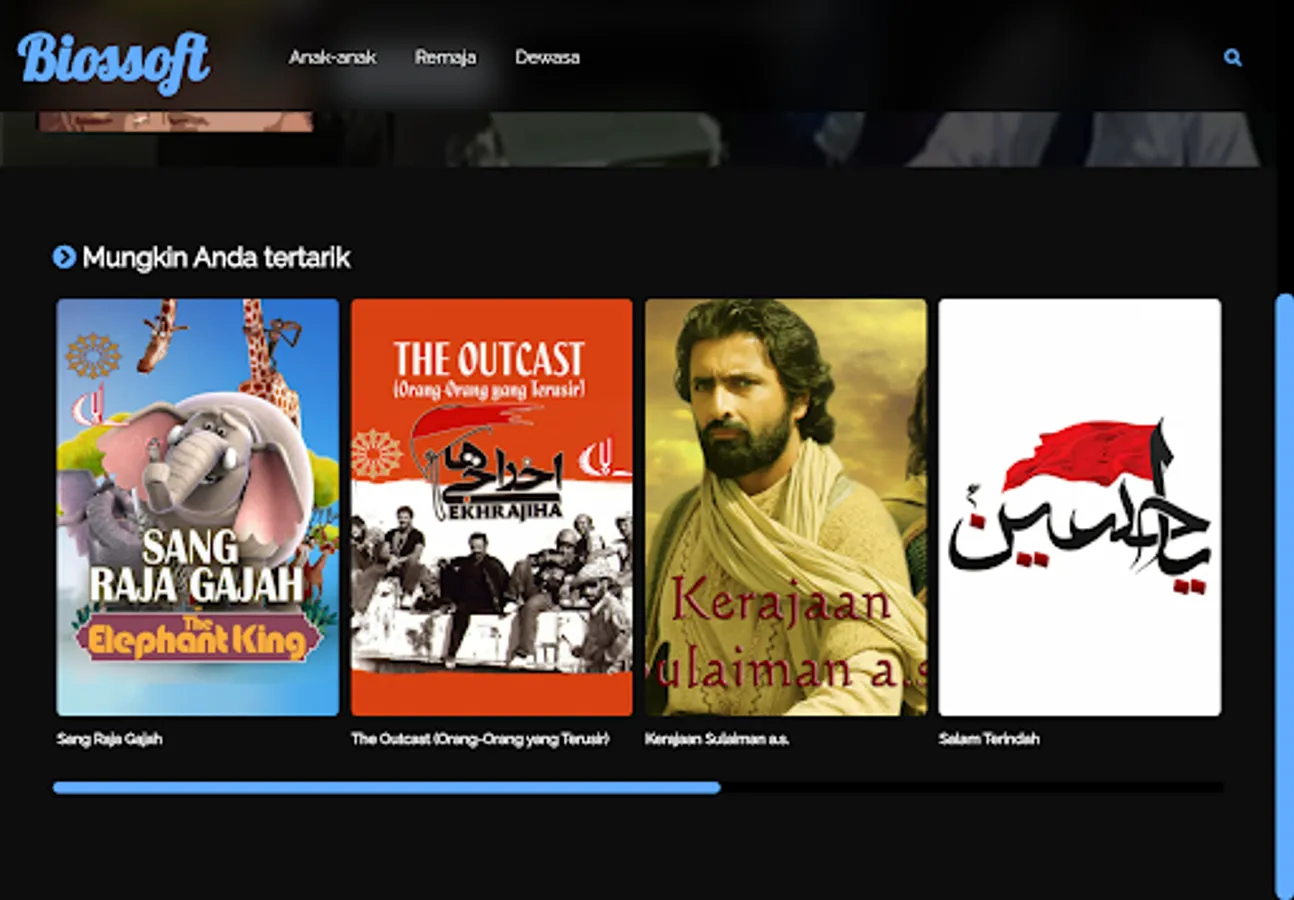Open the Salam Terindah poster

[1080, 507]
